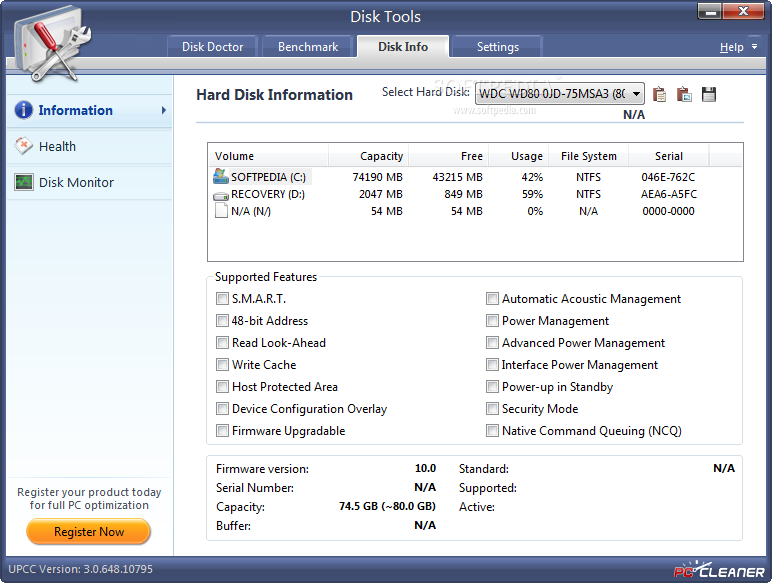Toggle the Write Cache checkbox
This screenshot has height=583, width=772.
(222, 364)
